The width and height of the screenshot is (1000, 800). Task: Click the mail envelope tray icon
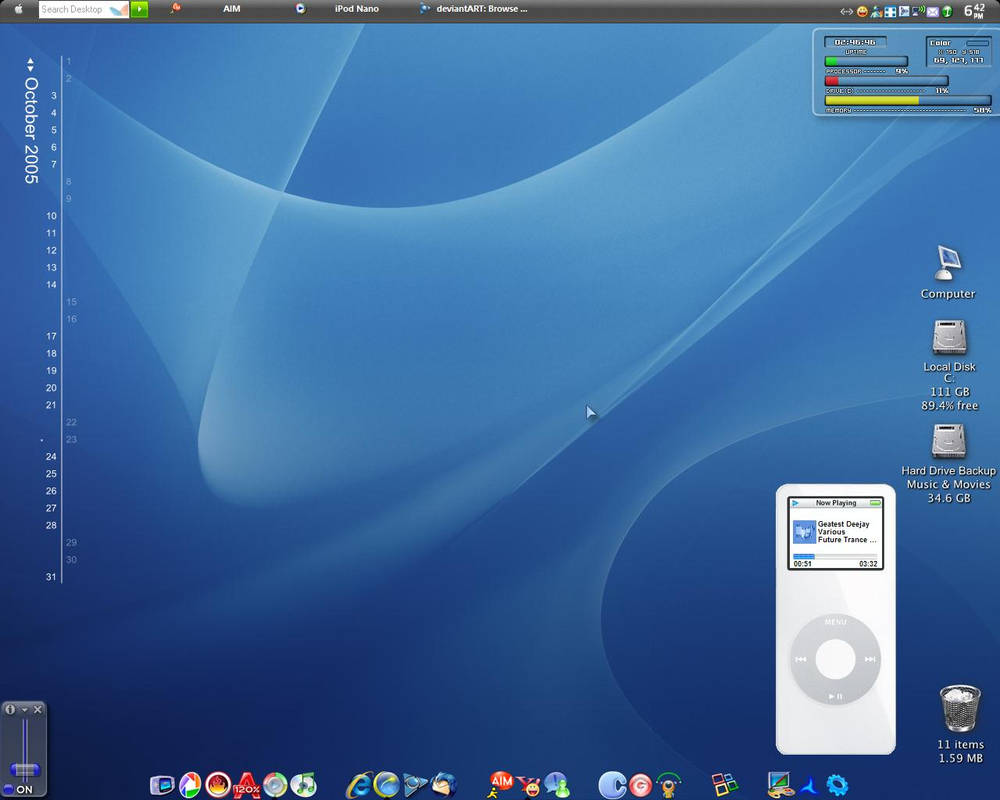932,11
